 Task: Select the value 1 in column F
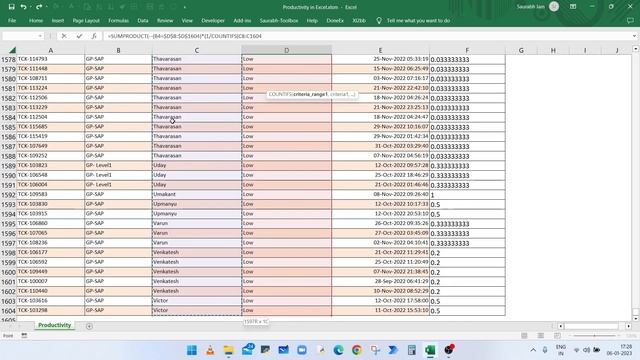tap(467, 195)
